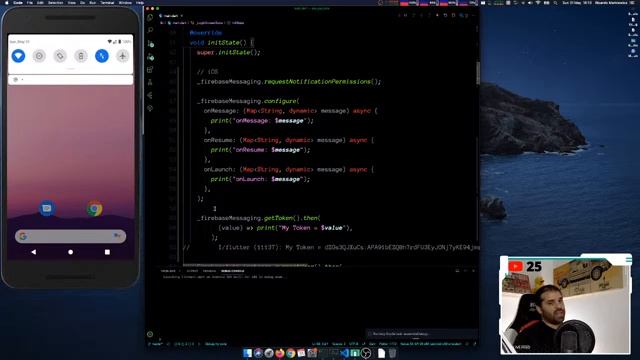
Task: Click the notifications bell in status bar
Action: (x=474, y=344)
